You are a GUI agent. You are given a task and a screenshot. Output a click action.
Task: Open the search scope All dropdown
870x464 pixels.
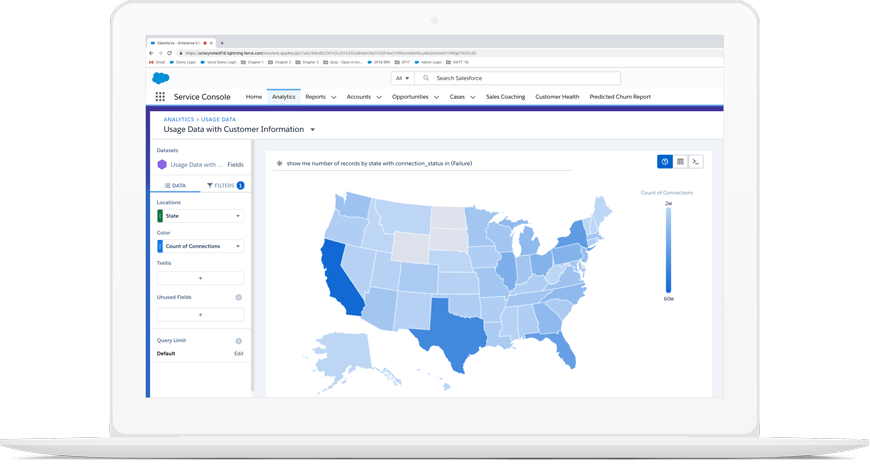[403, 78]
